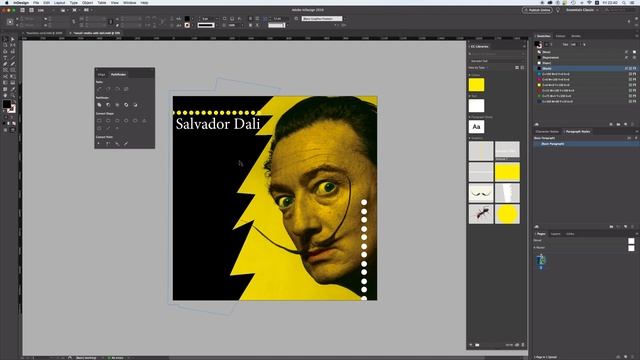Image resolution: width=640 pixels, height=360 pixels.
Task: Select the Basic Paragraph style row
Action: pos(586,144)
